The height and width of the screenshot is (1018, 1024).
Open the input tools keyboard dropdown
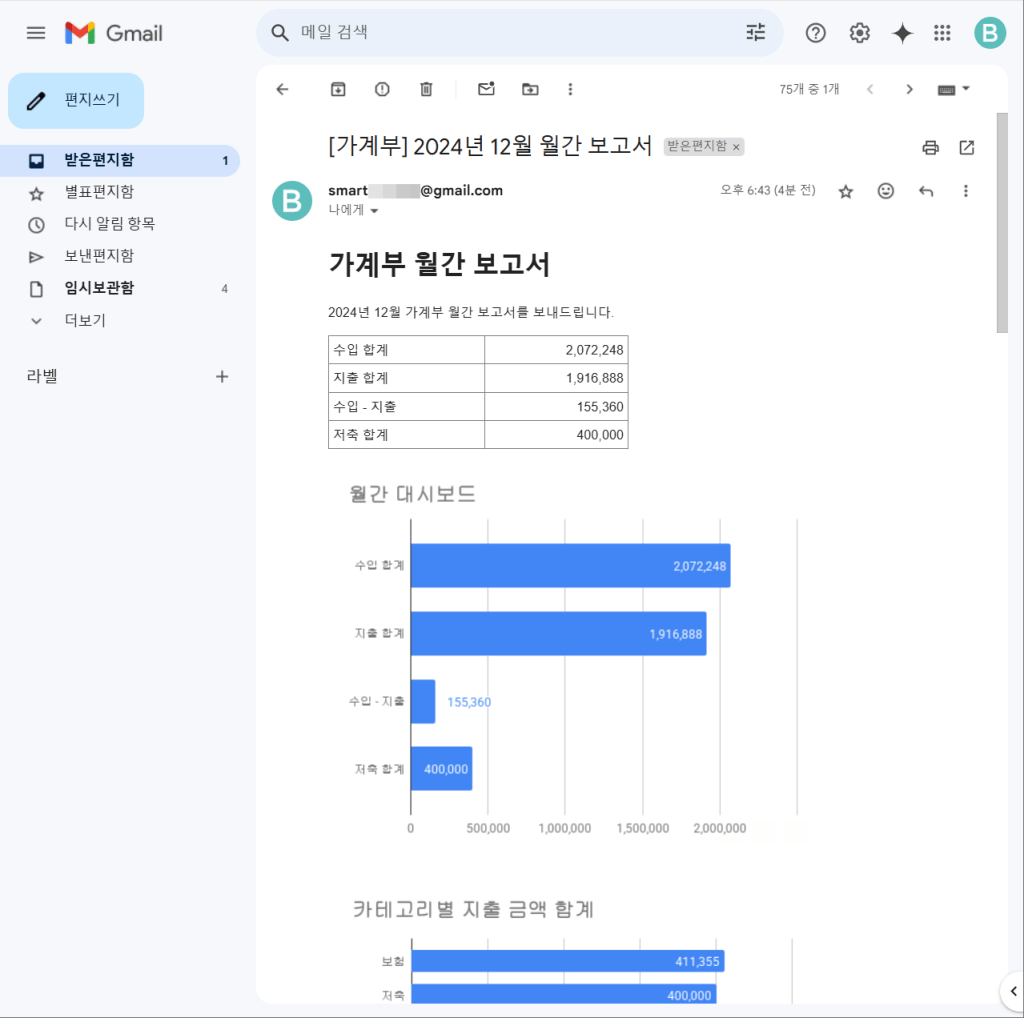[954, 89]
